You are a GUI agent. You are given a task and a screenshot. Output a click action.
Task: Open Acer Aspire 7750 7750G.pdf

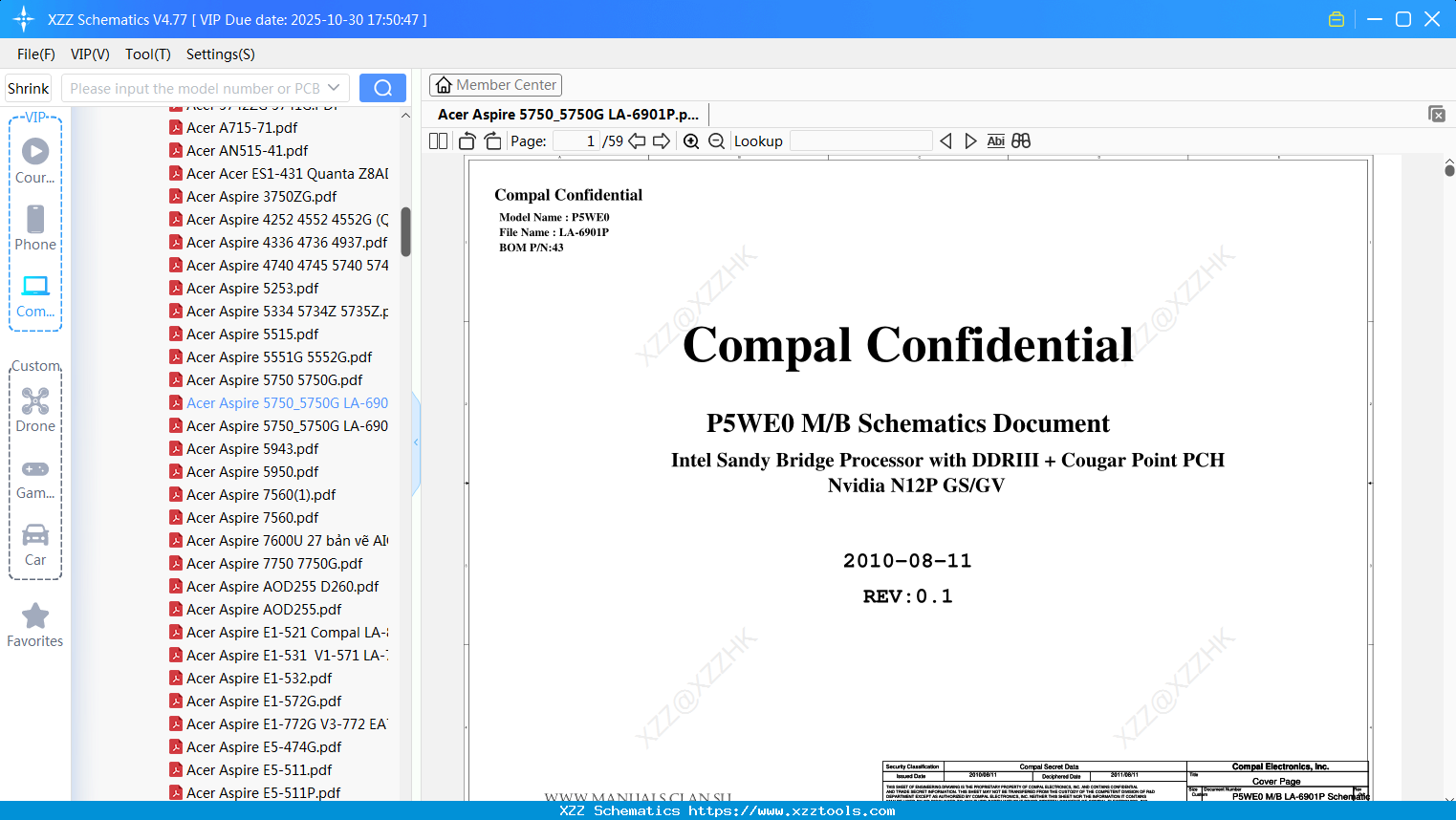coord(274,563)
